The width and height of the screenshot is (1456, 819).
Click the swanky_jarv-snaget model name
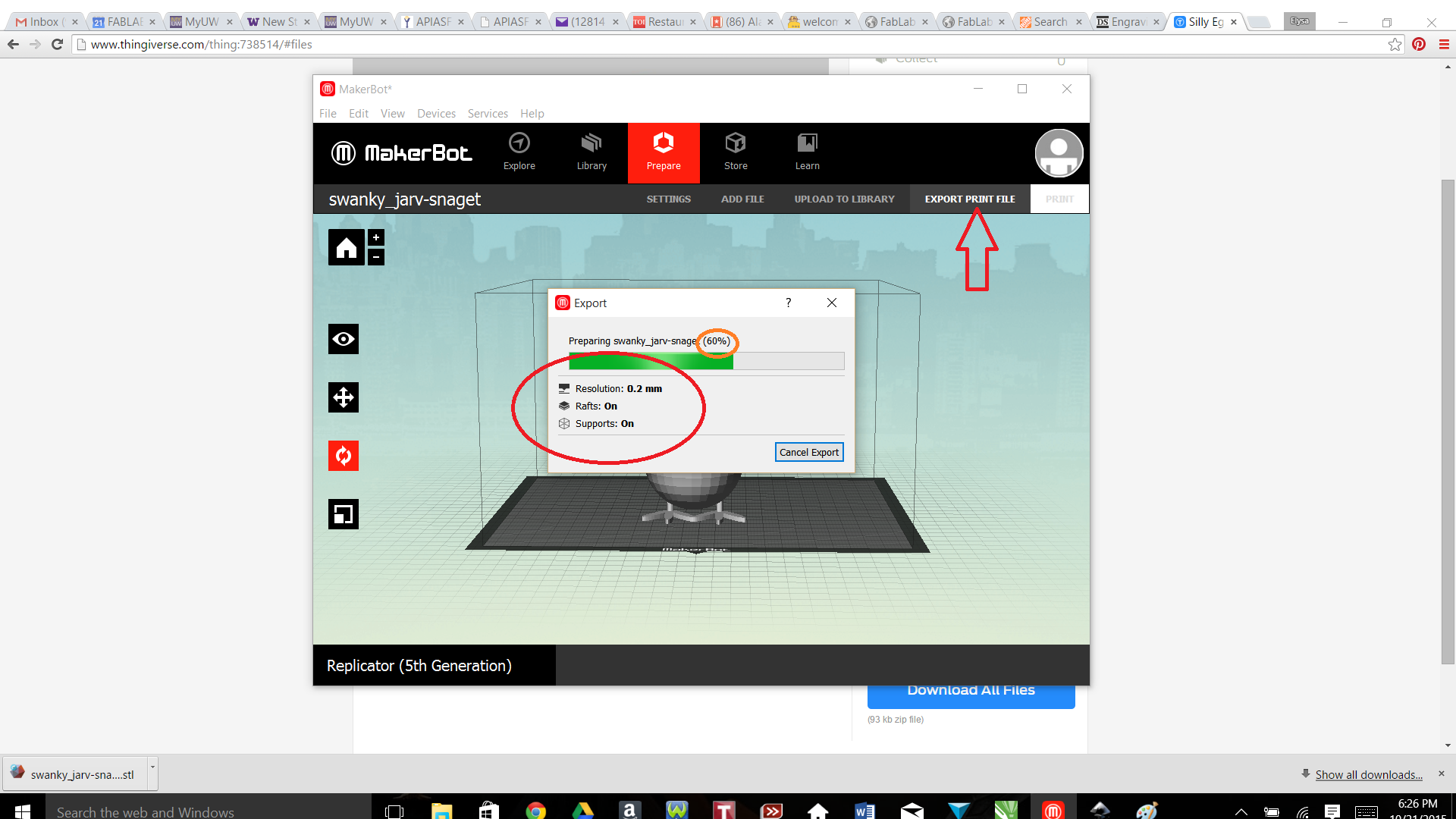tap(405, 199)
